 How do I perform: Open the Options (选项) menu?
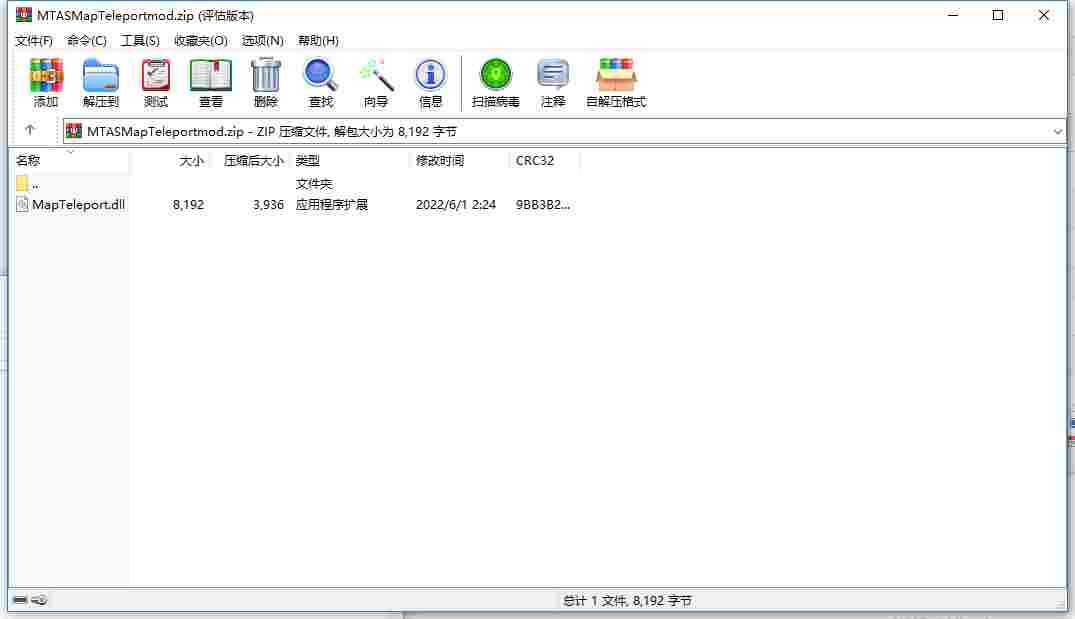tap(263, 40)
